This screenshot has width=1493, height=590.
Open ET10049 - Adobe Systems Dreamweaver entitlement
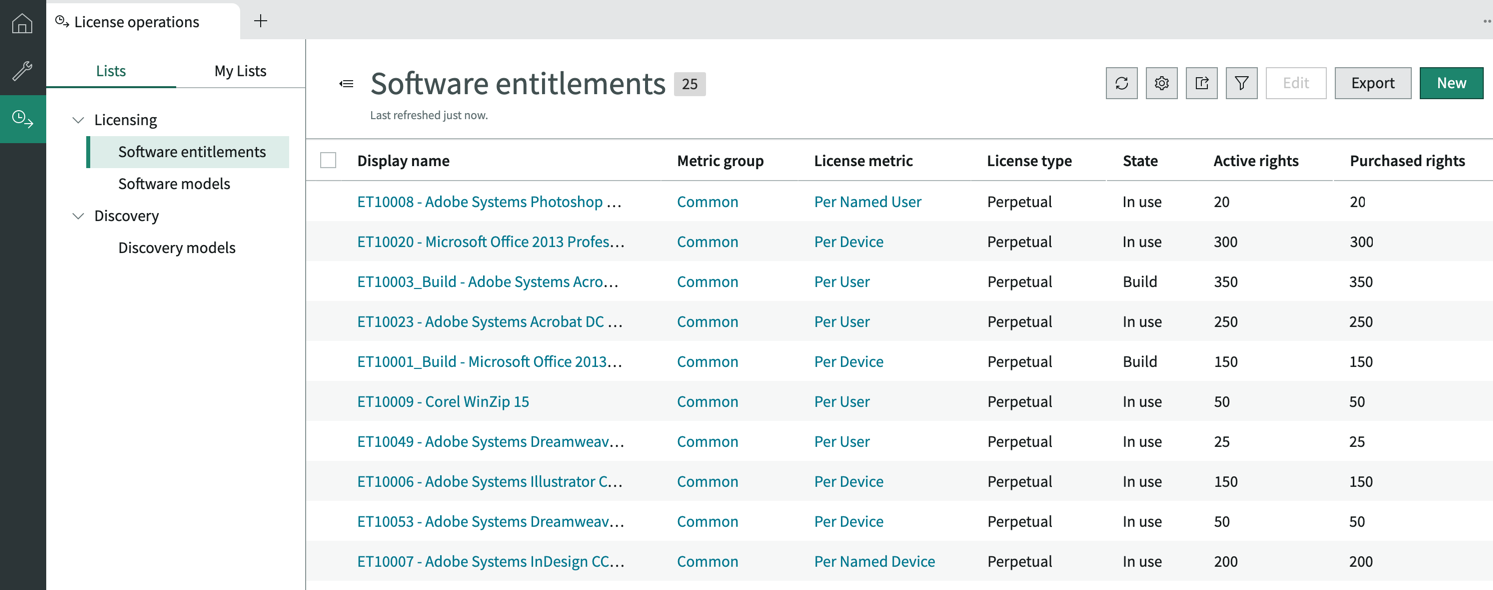pos(491,442)
